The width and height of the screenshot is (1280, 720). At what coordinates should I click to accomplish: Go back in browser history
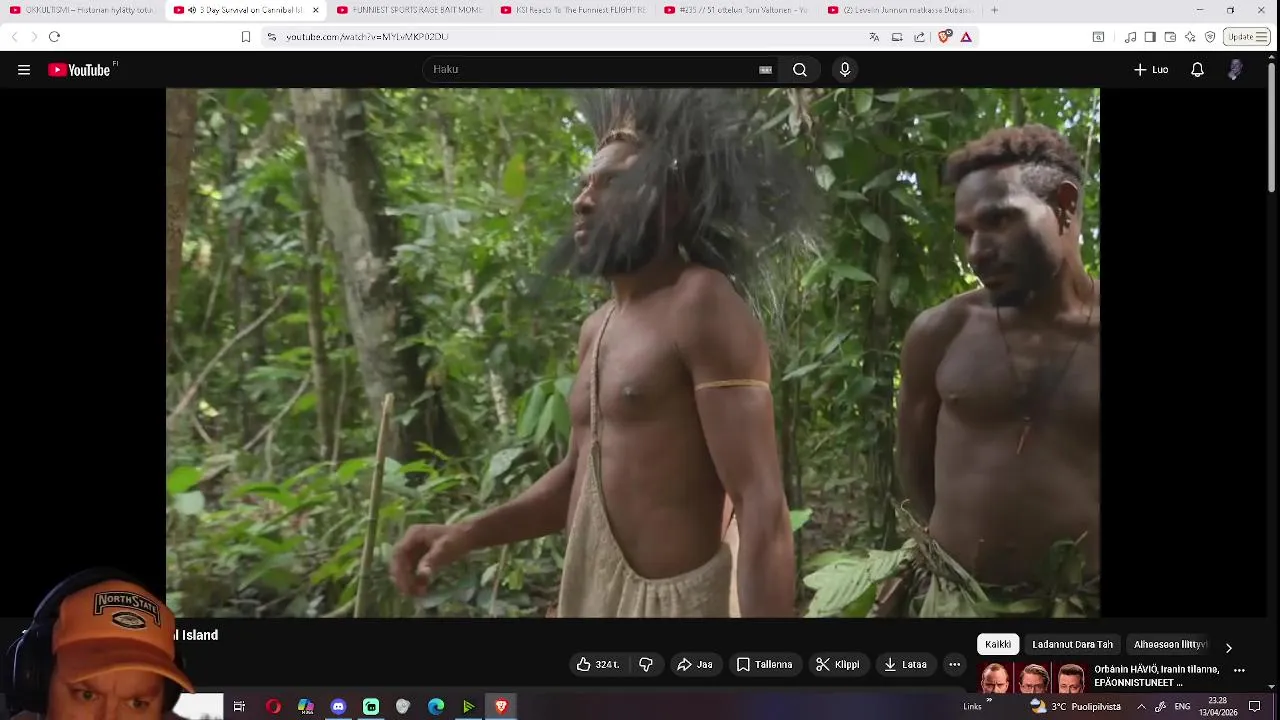point(14,37)
